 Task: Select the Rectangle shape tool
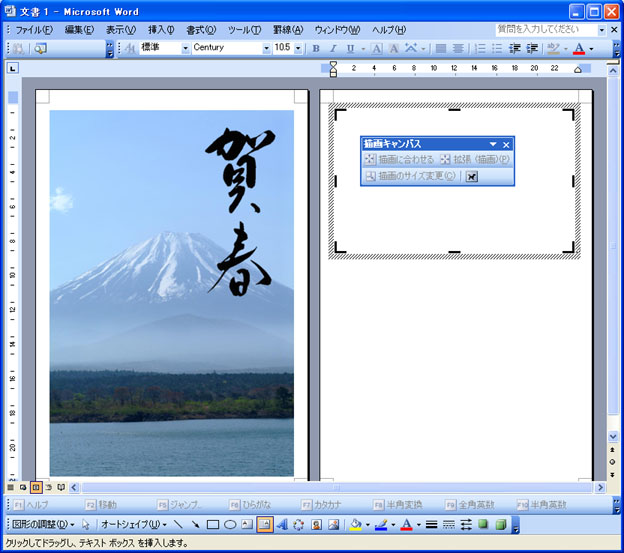click(213, 524)
